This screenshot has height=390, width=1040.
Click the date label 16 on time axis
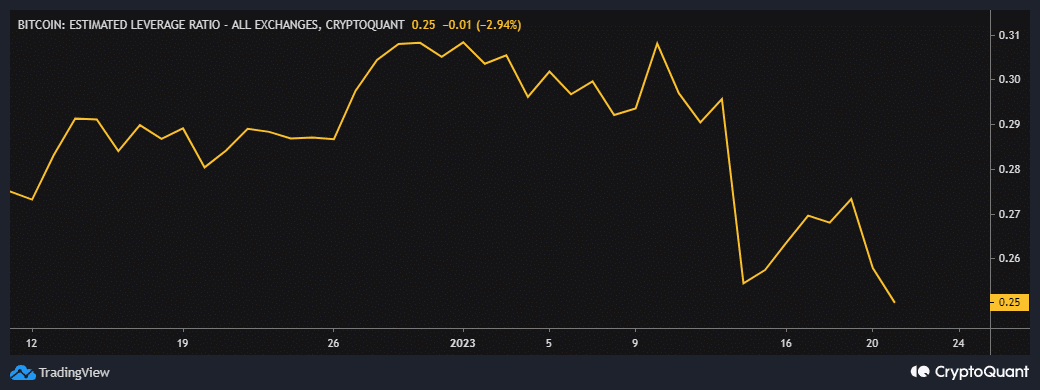click(x=786, y=343)
